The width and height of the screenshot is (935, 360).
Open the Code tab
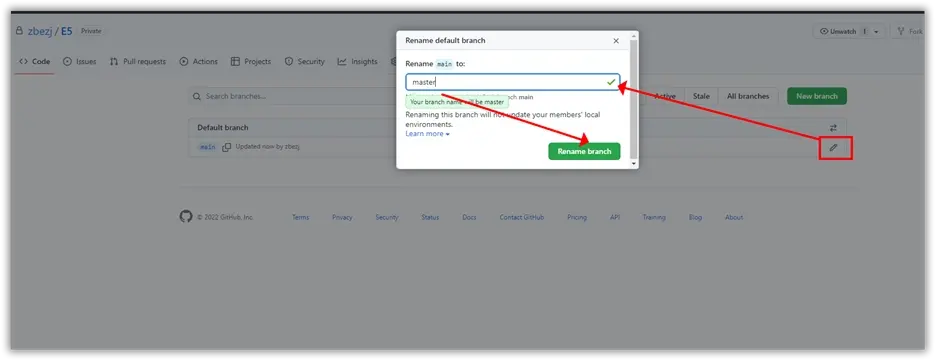(x=35, y=61)
